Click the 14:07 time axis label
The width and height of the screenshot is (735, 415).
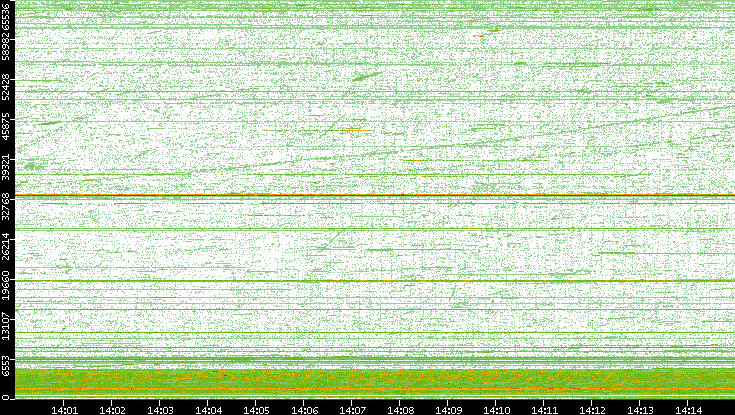352,410
